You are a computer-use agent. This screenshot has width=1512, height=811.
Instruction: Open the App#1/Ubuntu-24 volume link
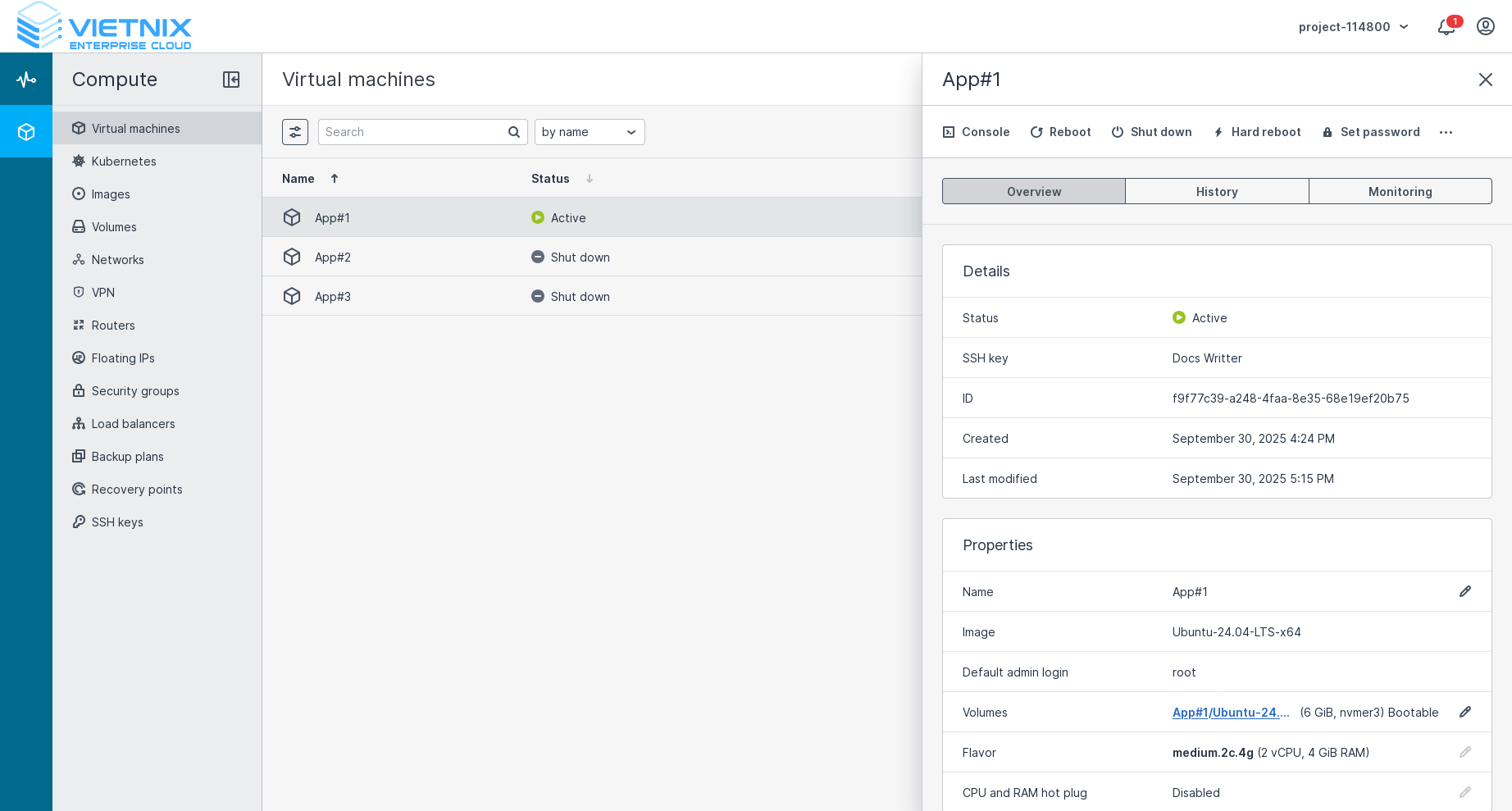coord(1230,713)
